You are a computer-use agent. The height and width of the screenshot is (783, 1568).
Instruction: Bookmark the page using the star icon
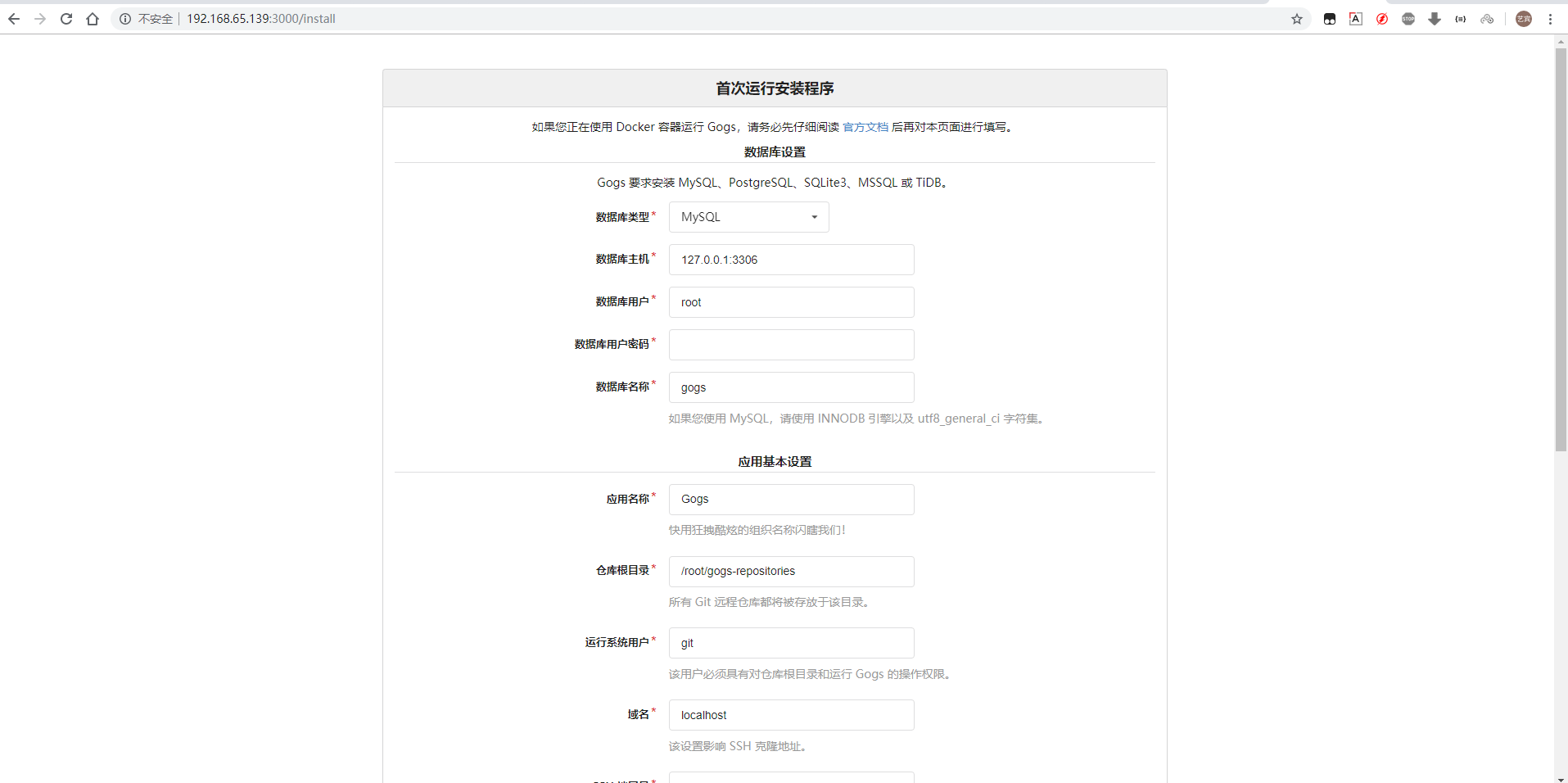point(1296,18)
